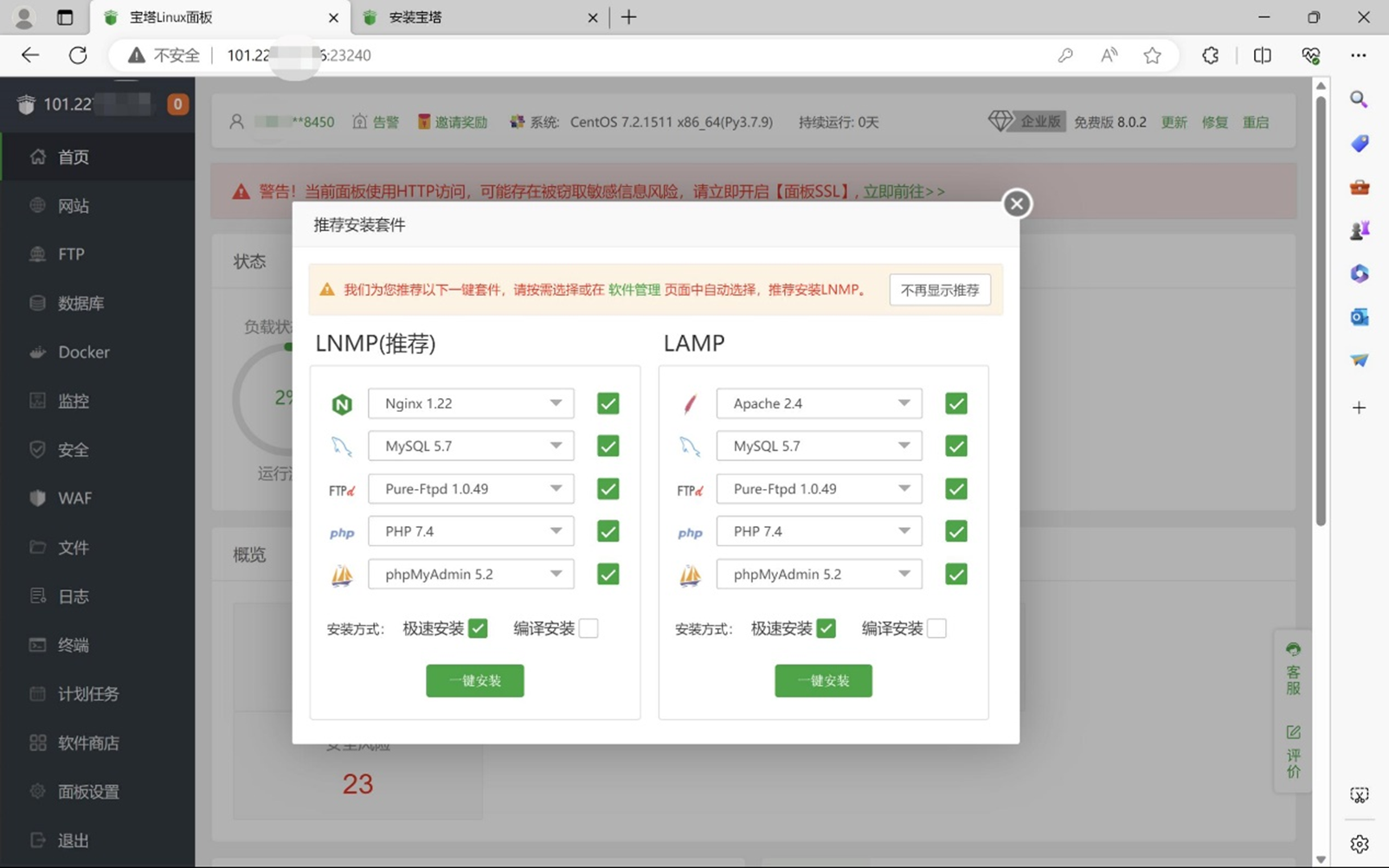Open the 客服 customer service widget
Screen dimensions: 1389x868
[1293, 669]
